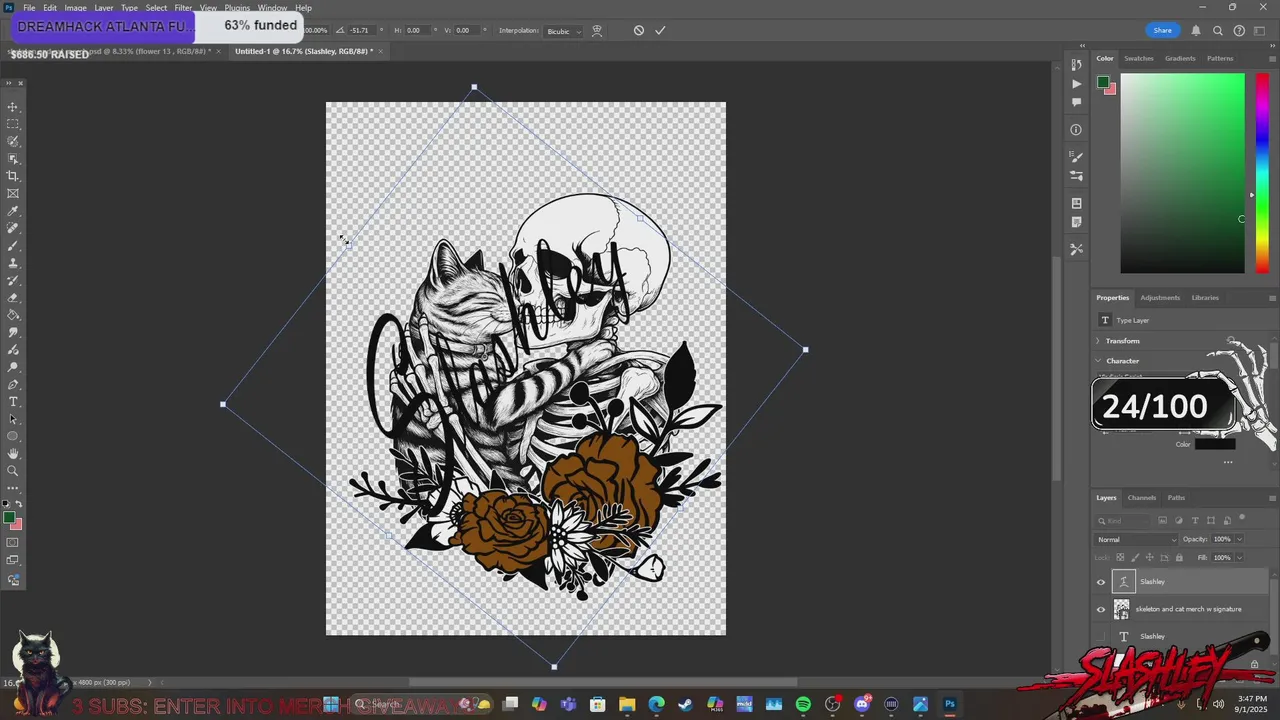Swap the foreground and background colors
1280x720 pixels.
(19, 504)
